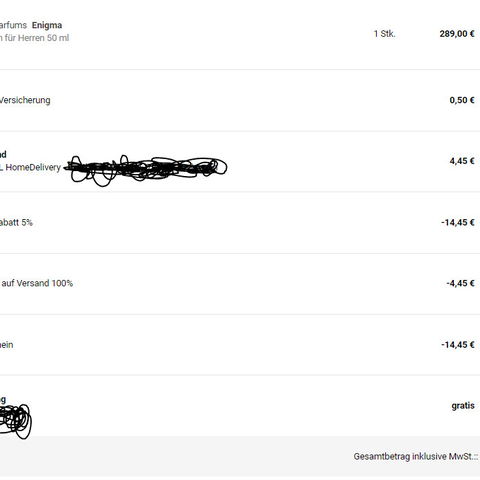This screenshot has width=480, height=480.
Task: Click the 0,50 € insurance price
Action: point(462,100)
